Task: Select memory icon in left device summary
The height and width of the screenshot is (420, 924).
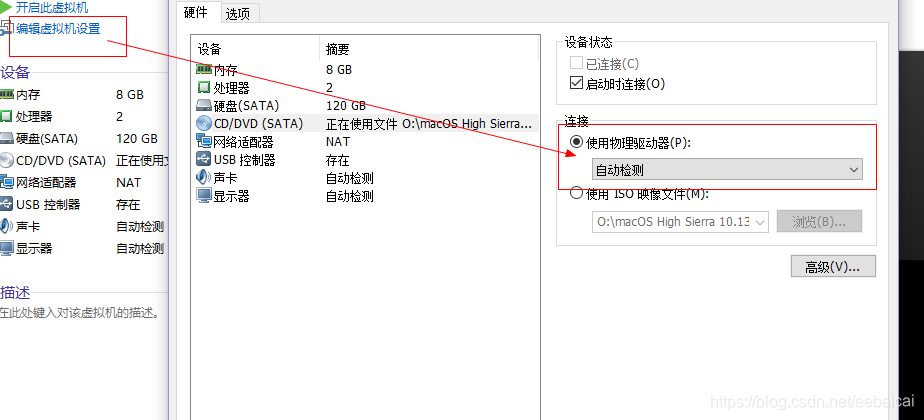Action: [x=6, y=94]
